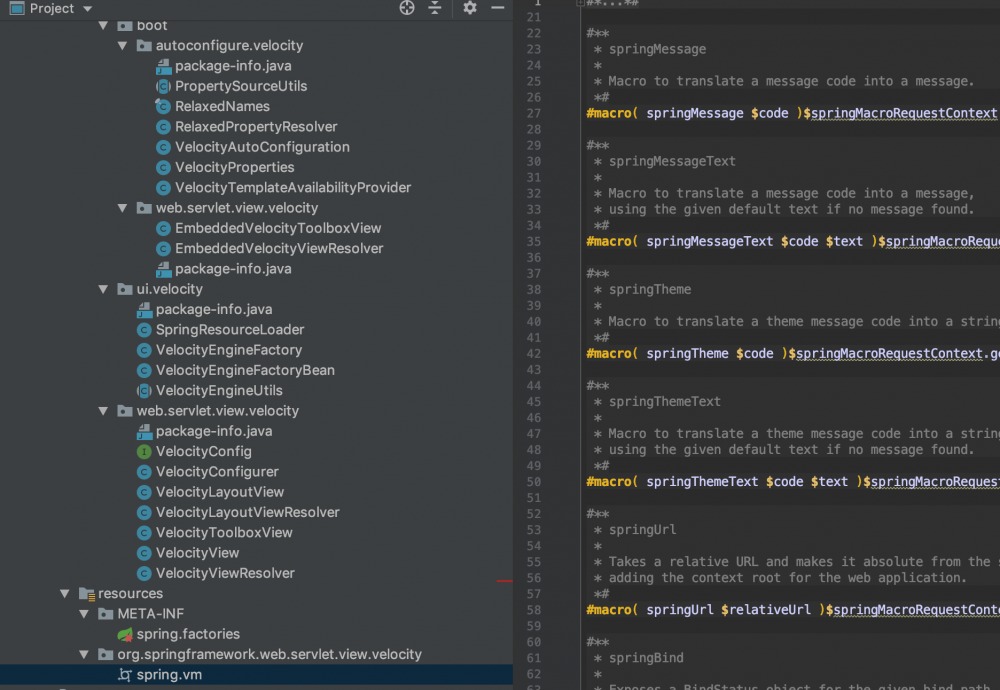
Task: Click the Scroll from Source target icon
Action: point(407,8)
